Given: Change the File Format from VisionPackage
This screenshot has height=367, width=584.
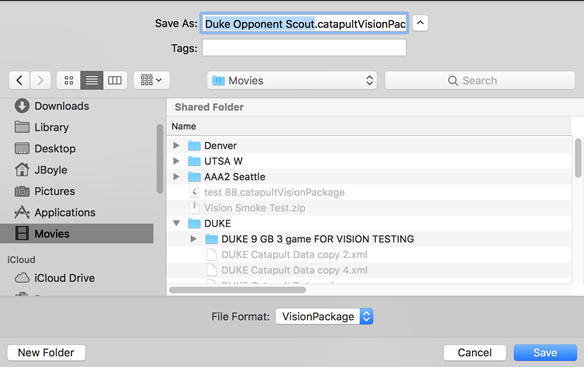Looking at the screenshot, I should pyautogui.click(x=324, y=316).
